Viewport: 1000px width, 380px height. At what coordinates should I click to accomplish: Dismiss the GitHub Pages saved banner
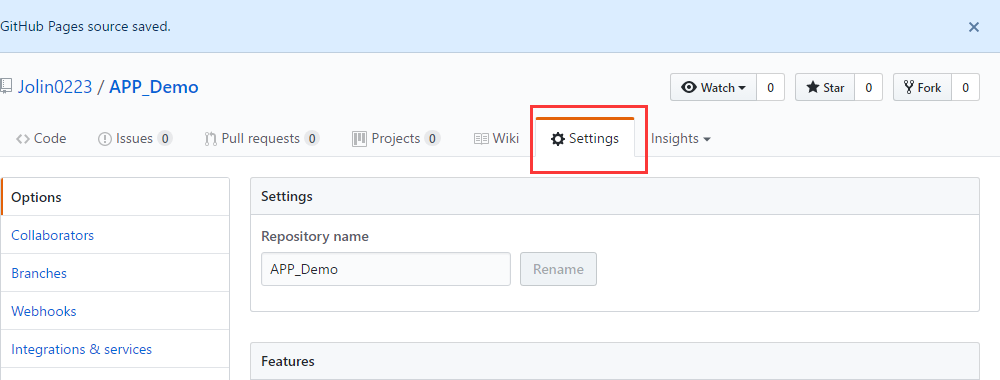[974, 27]
